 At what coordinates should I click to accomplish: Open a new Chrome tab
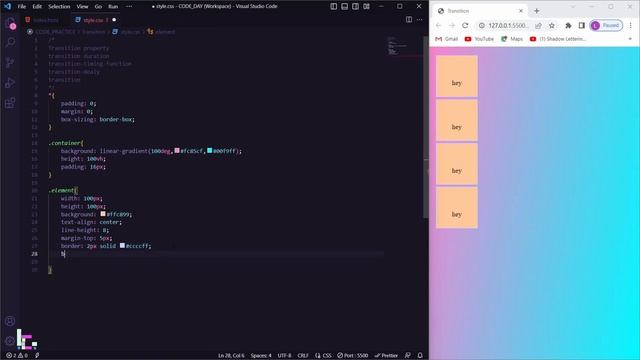(x=537, y=11)
